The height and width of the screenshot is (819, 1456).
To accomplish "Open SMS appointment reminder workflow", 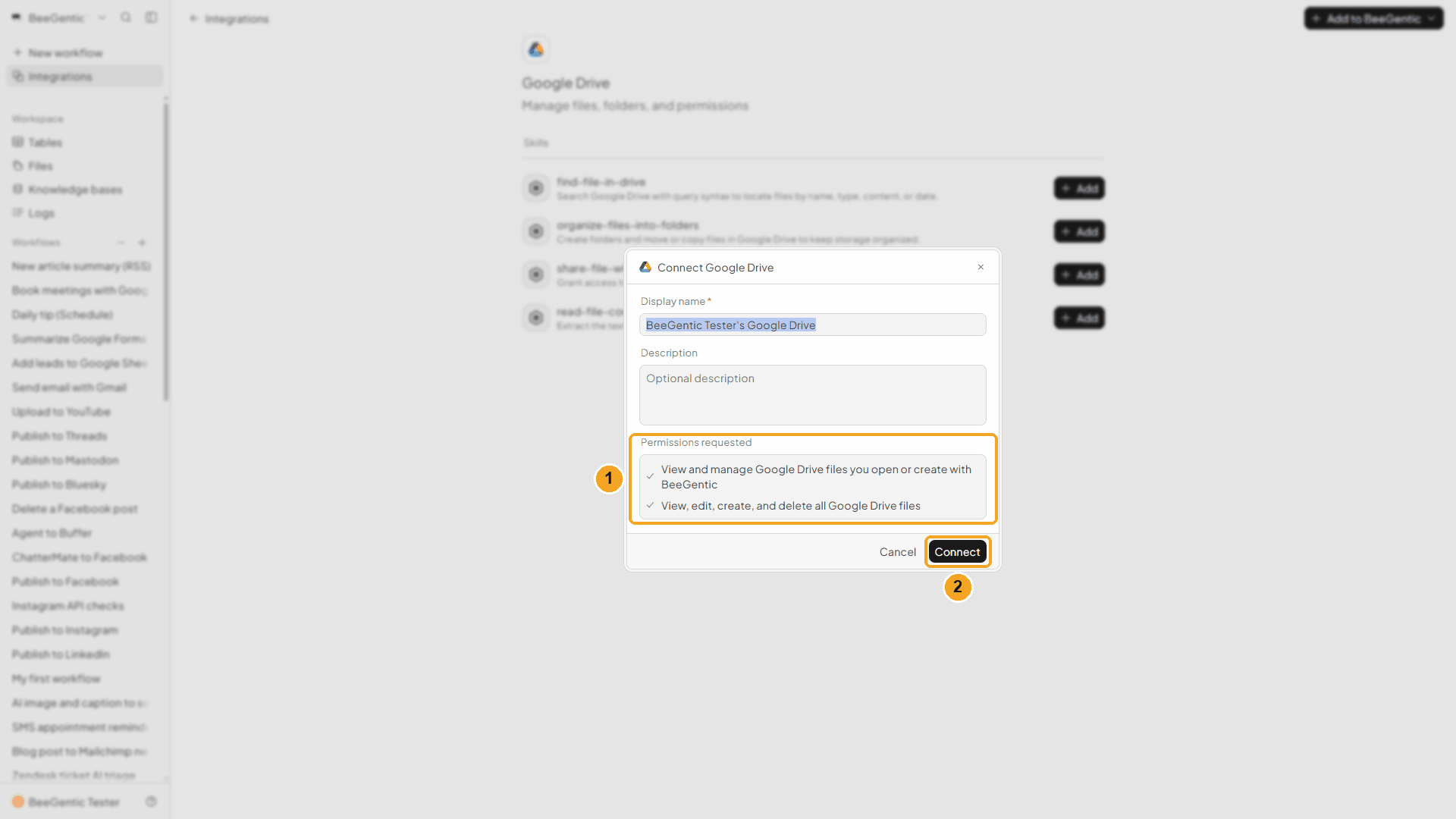I will click(x=79, y=727).
